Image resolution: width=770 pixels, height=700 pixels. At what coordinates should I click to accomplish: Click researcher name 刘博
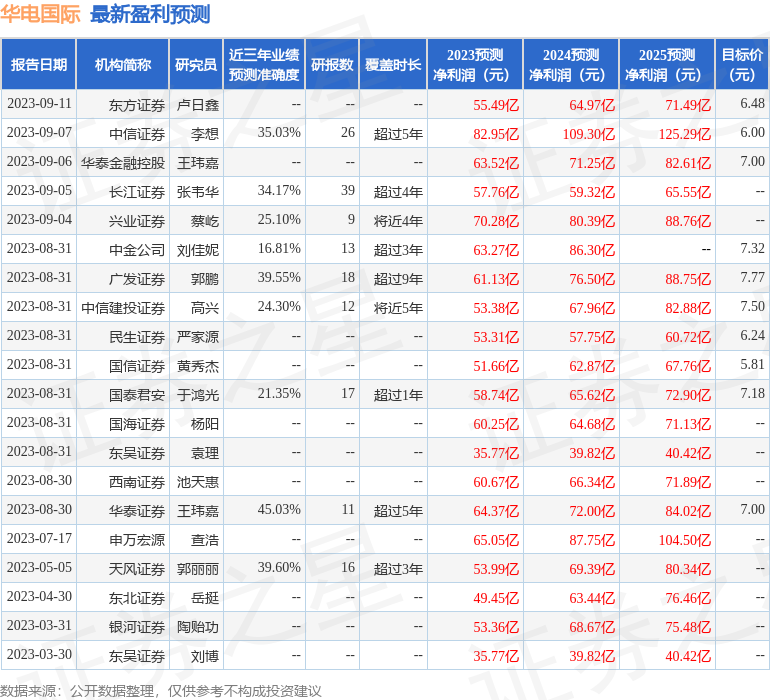[x=205, y=656]
